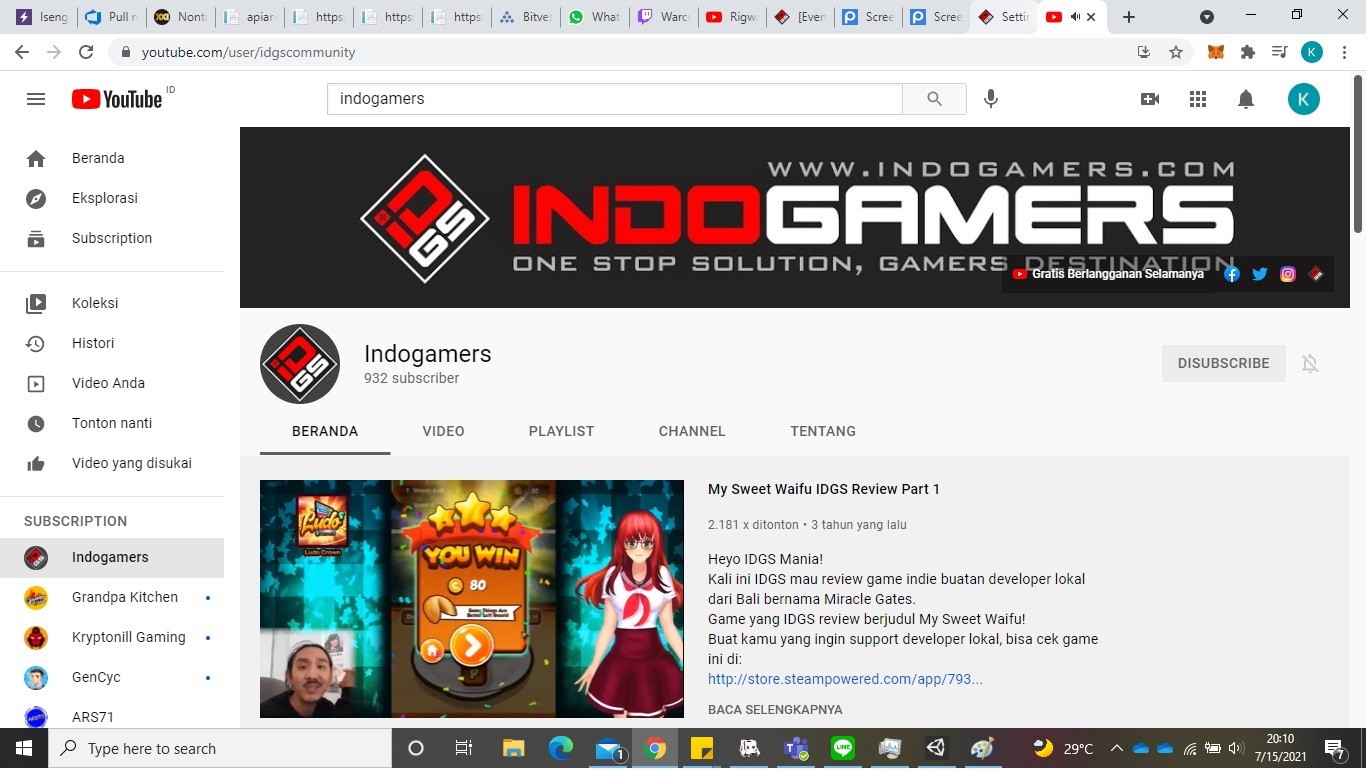Open the account avatar in the YouTube header
This screenshot has height=770, width=1367.
[x=1304, y=99]
